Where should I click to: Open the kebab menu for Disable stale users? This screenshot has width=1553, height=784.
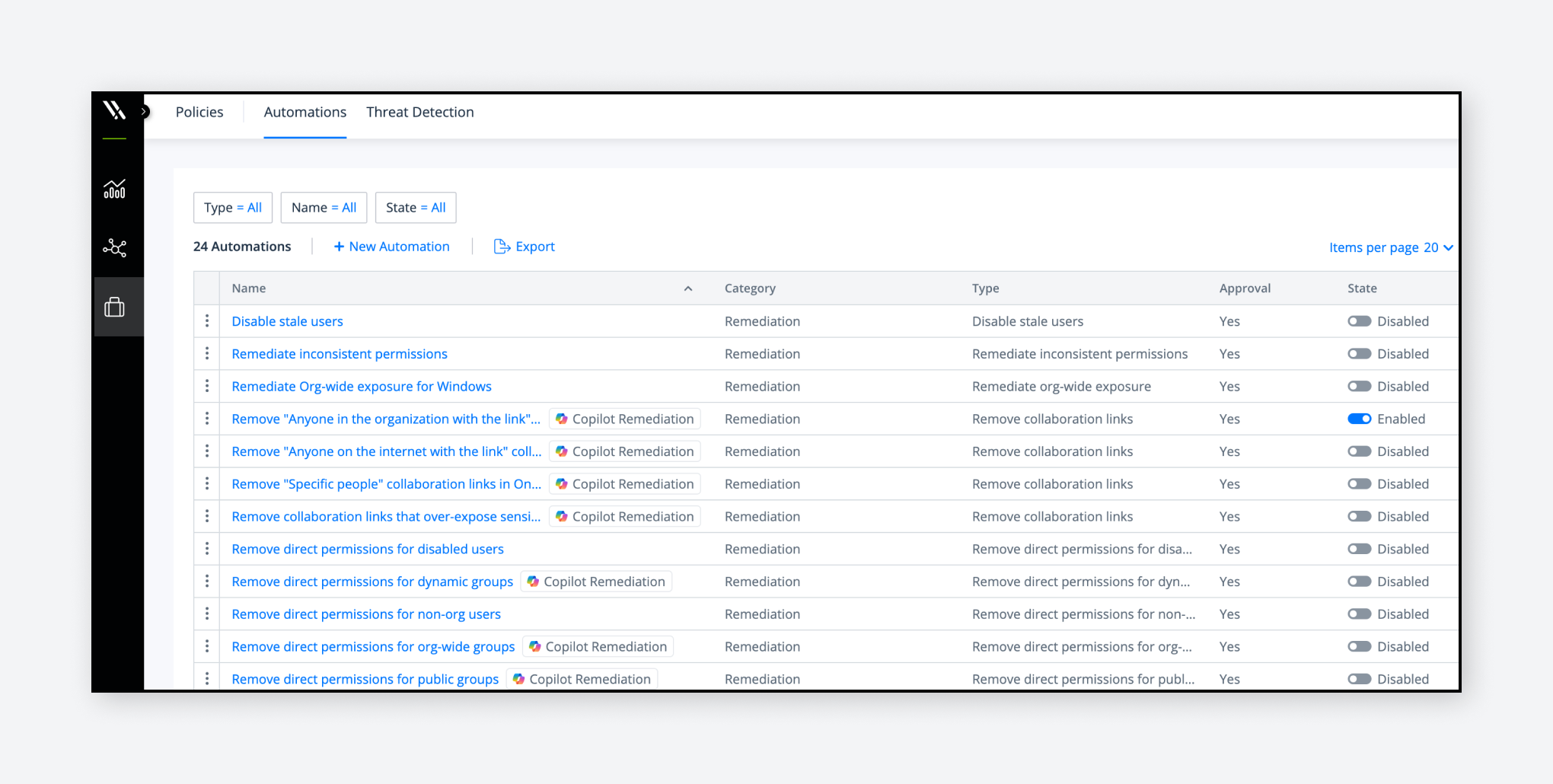(x=206, y=320)
